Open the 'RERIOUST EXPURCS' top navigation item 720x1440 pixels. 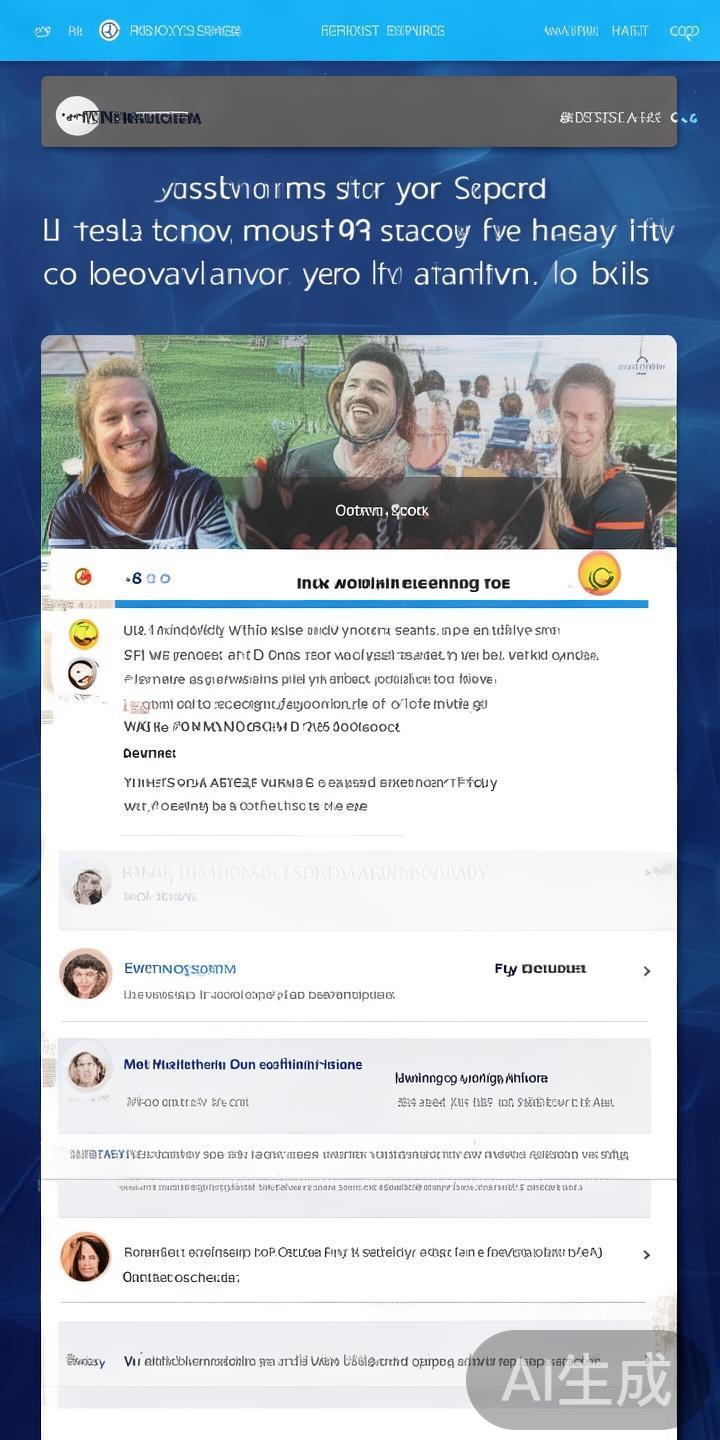pyautogui.click(x=382, y=31)
